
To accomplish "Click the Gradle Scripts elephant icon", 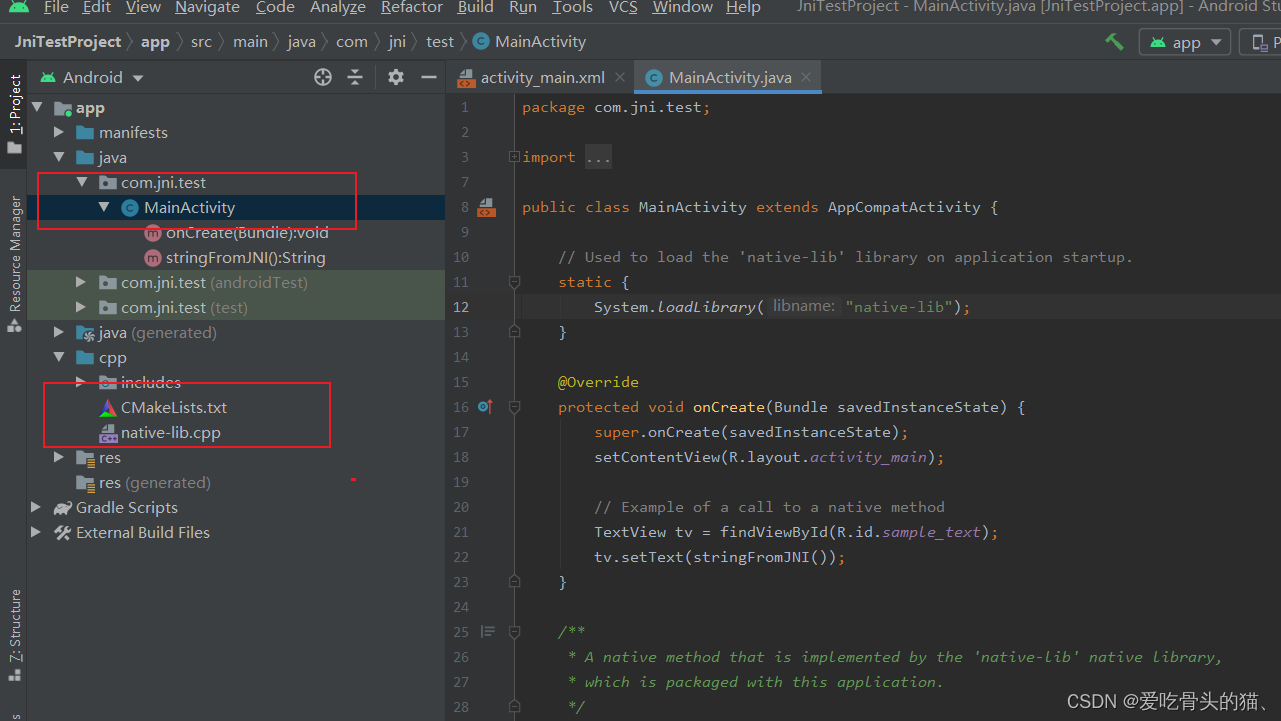I will [63, 507].
